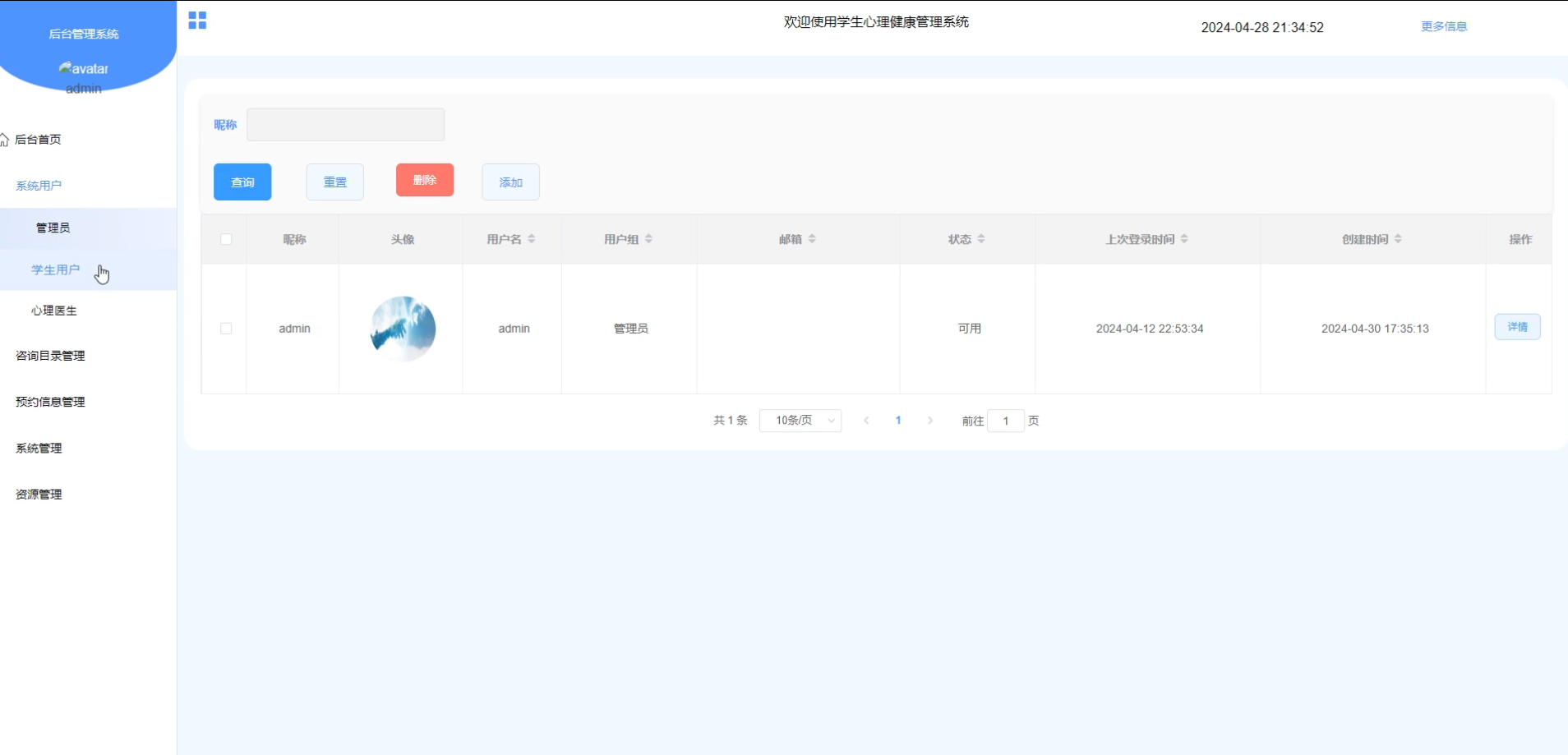Expand the 资源管理 sidebar menu
Screen dimensions: 1568x755
(88, 495)
